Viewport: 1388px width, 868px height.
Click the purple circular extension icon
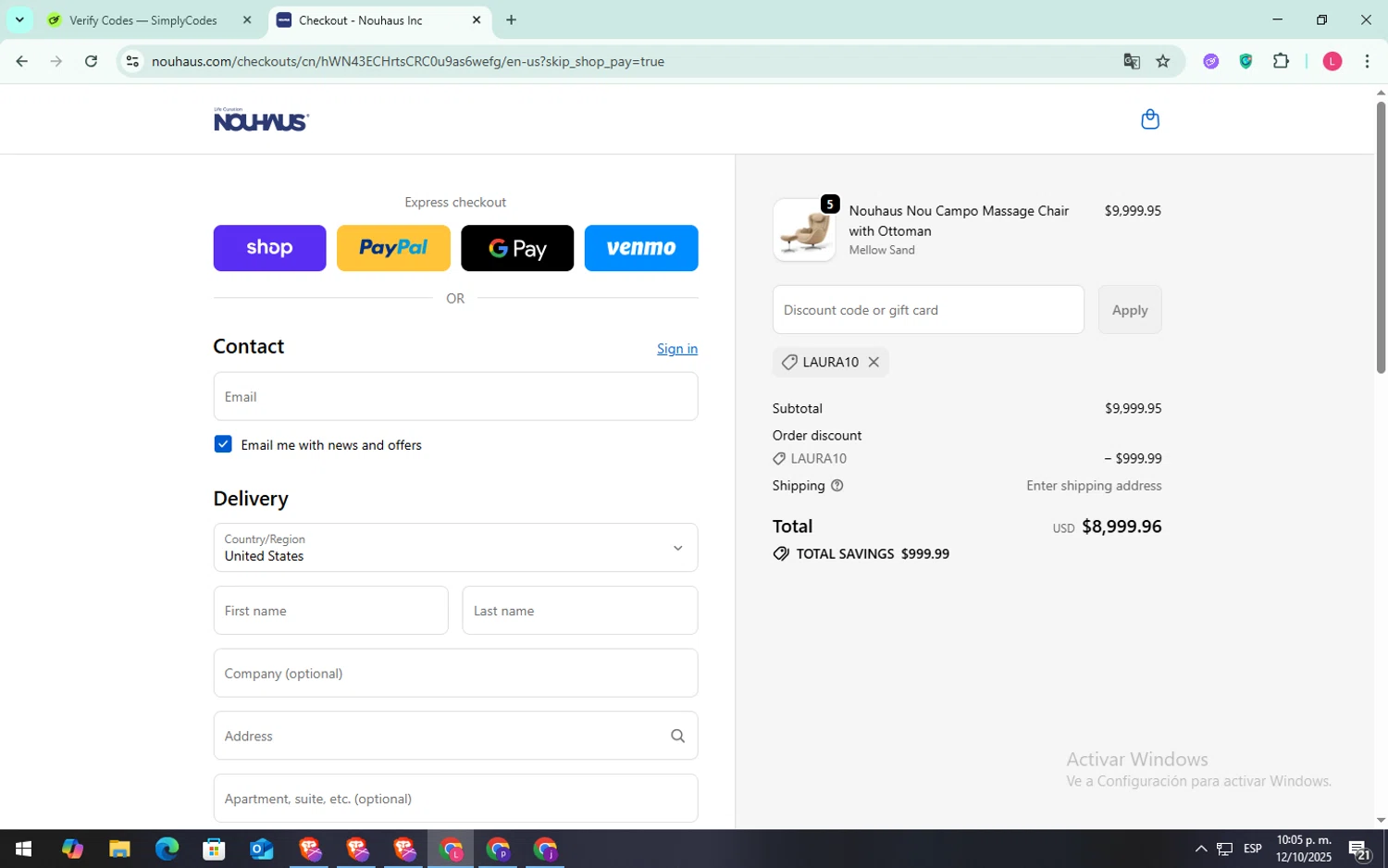click(x=1210, y=61)
